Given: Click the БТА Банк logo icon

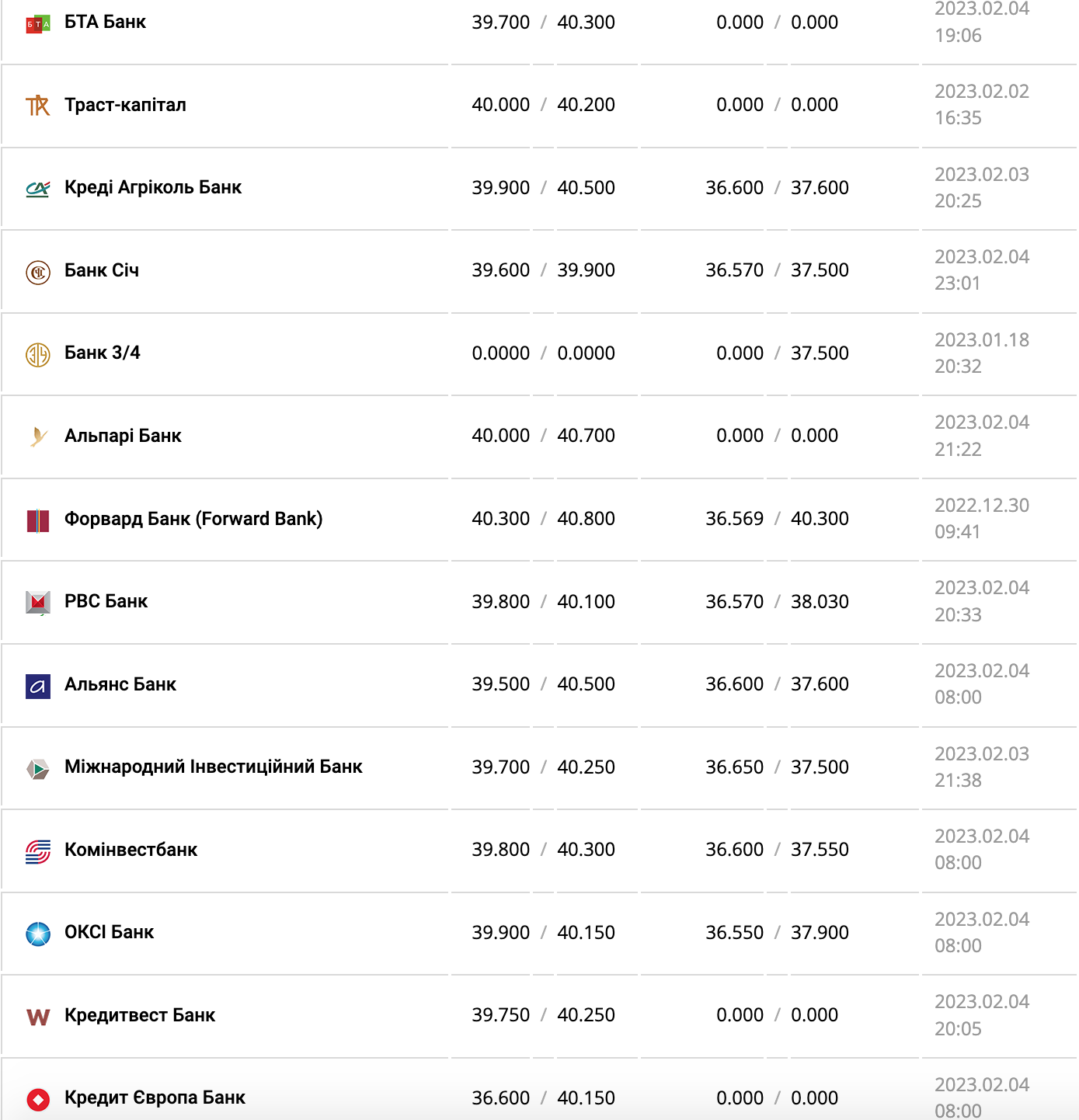Looking at the screenshot, I should [x=37, y=23].
